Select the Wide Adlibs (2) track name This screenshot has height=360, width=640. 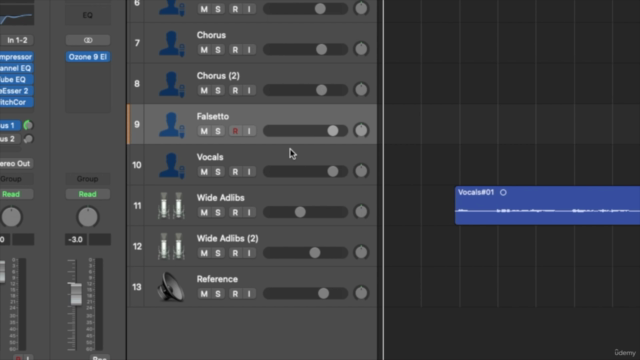point(227,238)
